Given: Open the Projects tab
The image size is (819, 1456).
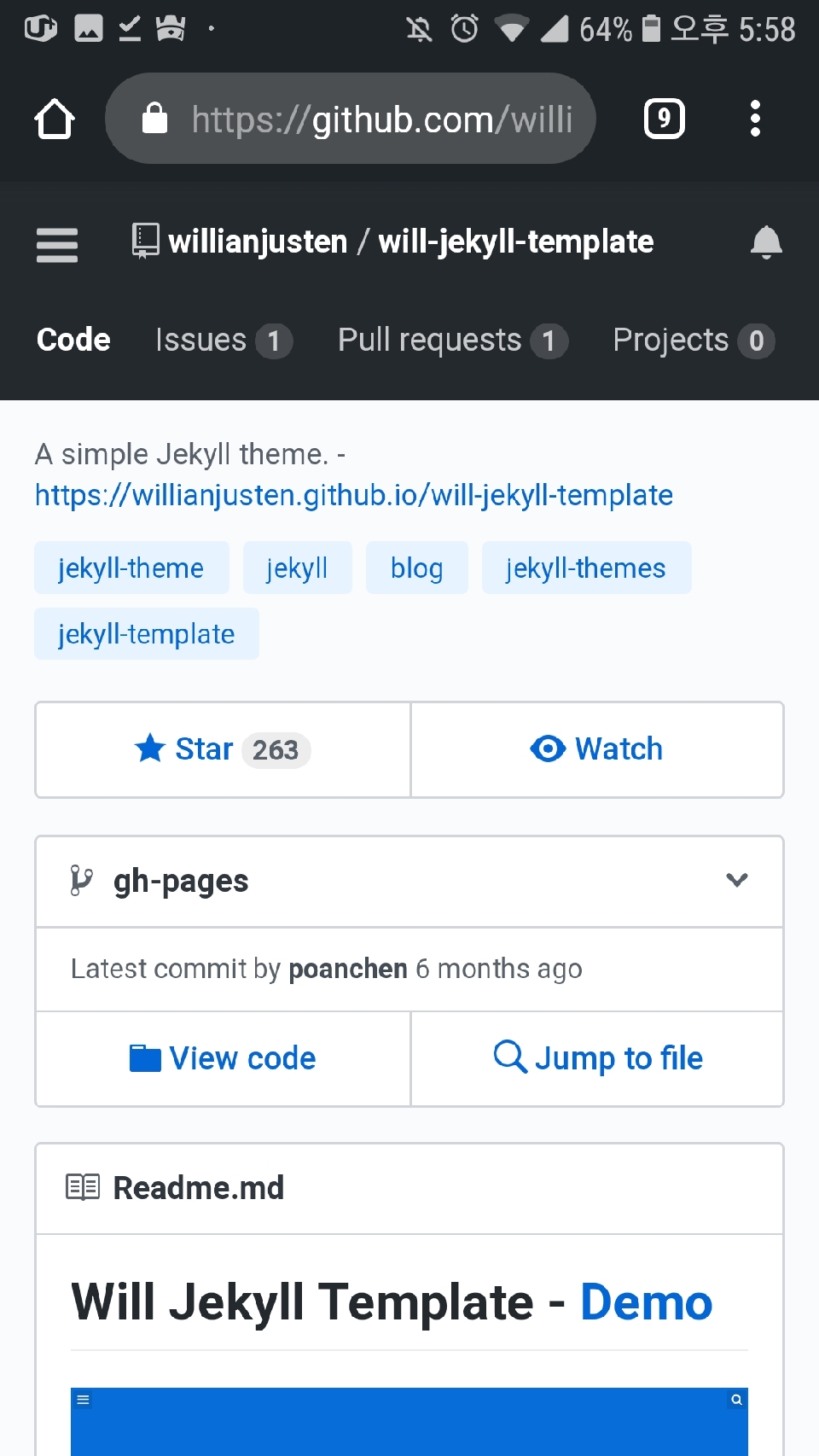Looking at the screenshot, I should 694,341.
